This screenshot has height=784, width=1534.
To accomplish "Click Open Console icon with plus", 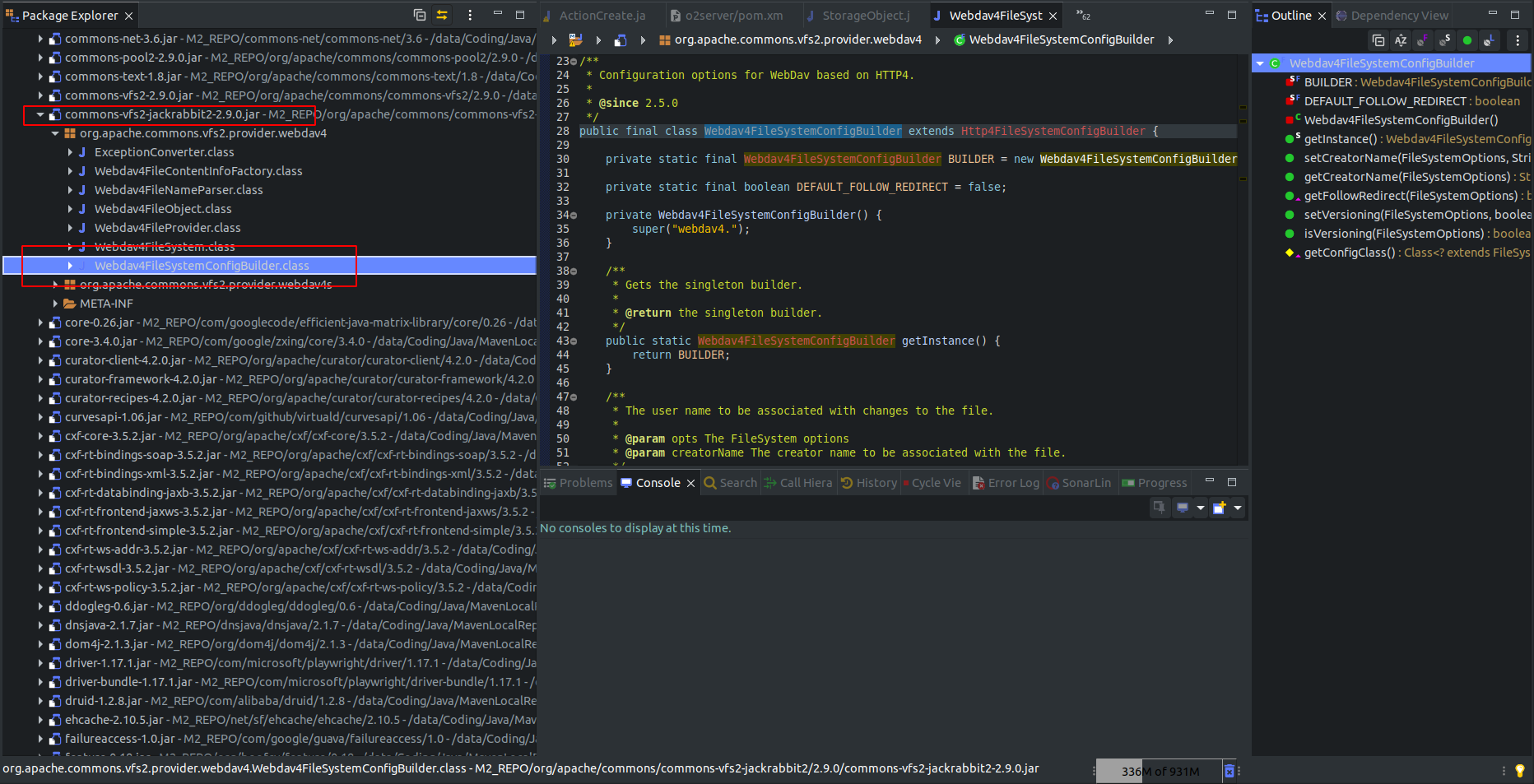I will tap(1220, 508).
